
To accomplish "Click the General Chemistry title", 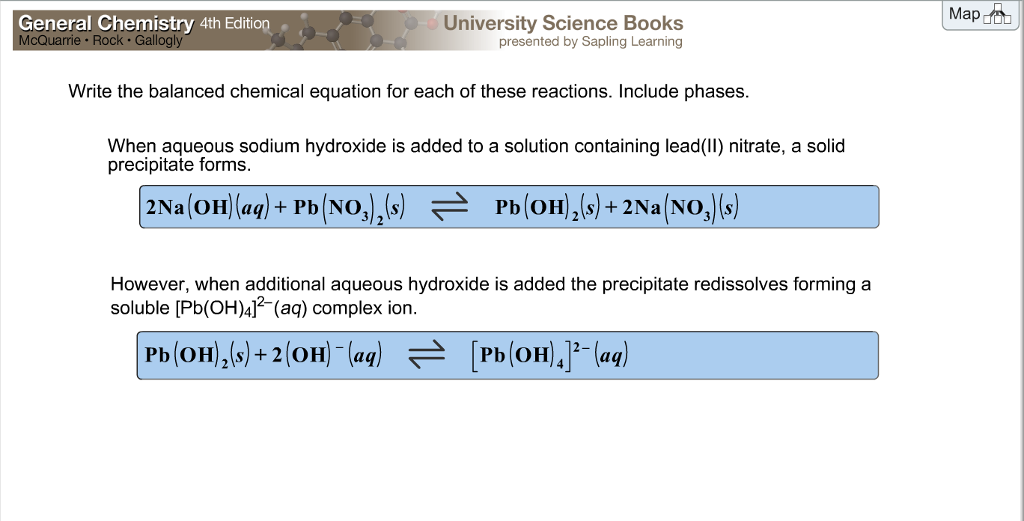I will pyautogui.click(x=106, y=24).
